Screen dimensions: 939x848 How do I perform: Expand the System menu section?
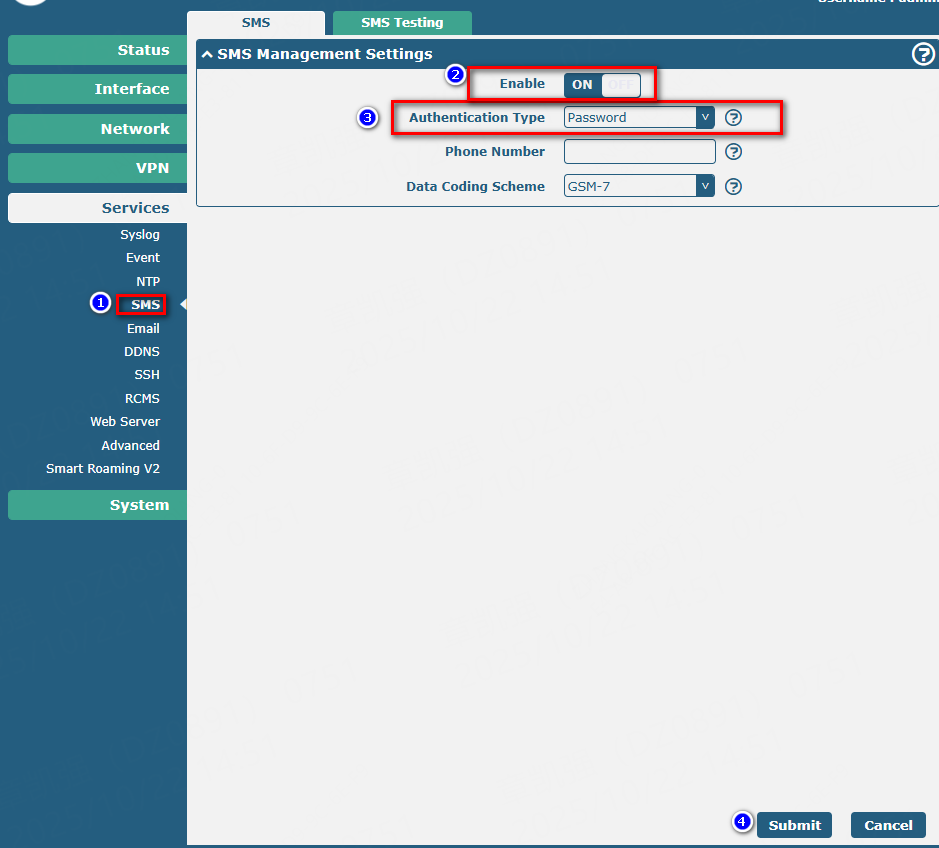(98, 505)
